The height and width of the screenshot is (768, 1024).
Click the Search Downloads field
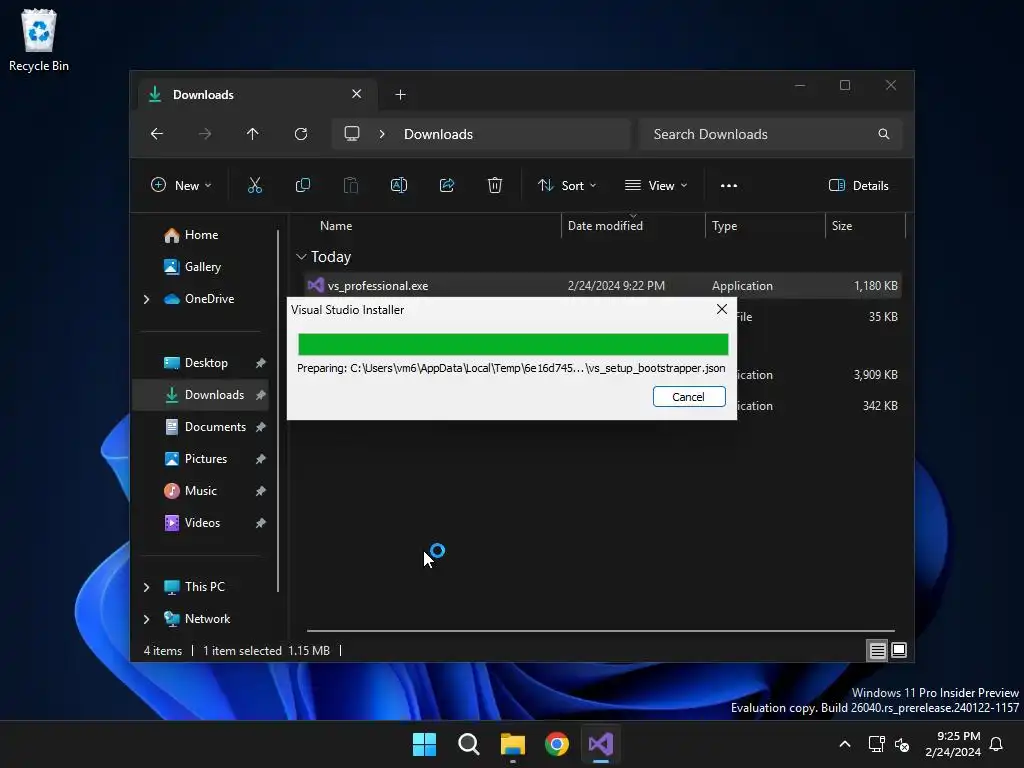(x=771, y=134)
